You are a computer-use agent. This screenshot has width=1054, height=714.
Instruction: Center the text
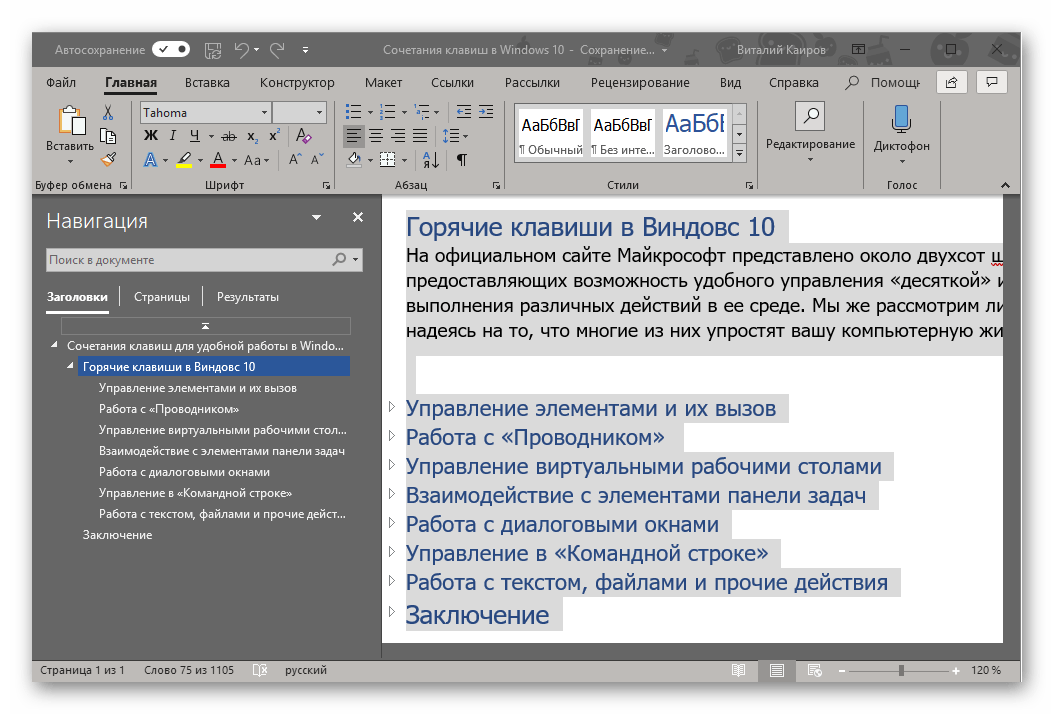coord(376,136)
